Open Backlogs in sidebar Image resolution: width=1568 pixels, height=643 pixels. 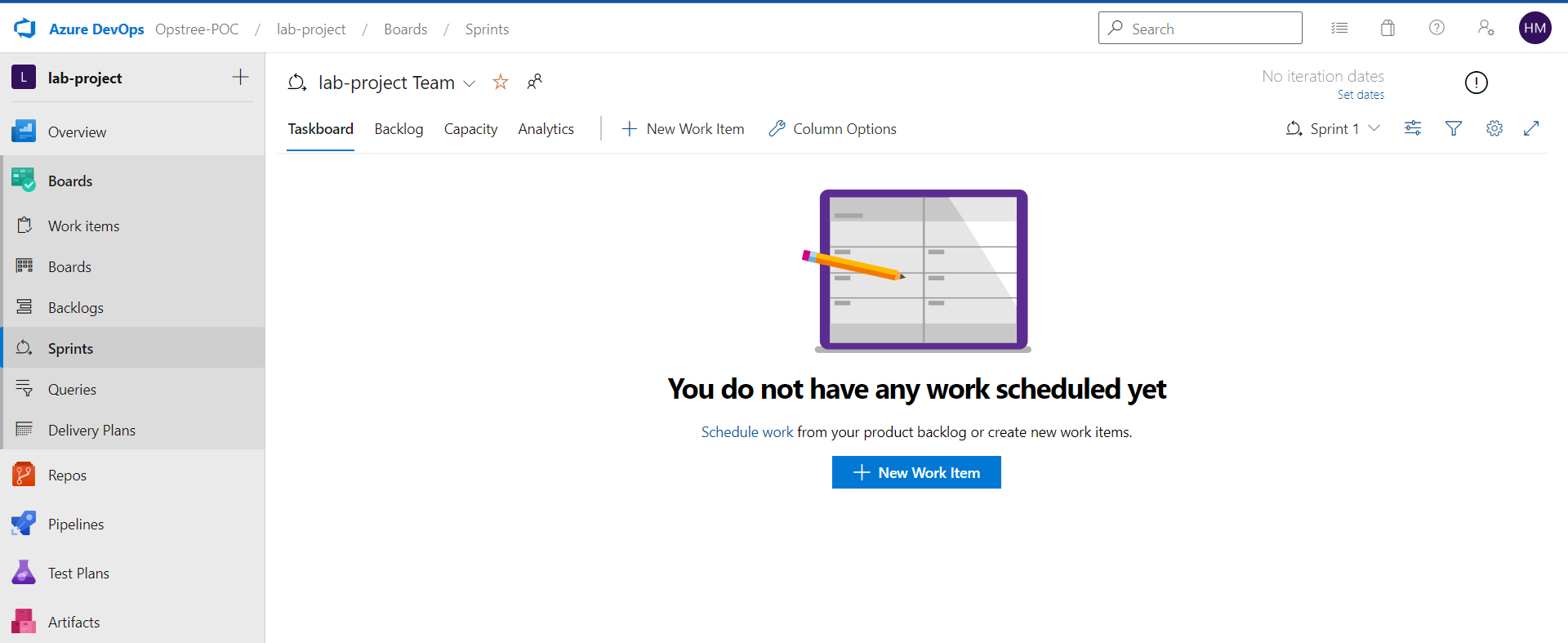tap(132, 307)
